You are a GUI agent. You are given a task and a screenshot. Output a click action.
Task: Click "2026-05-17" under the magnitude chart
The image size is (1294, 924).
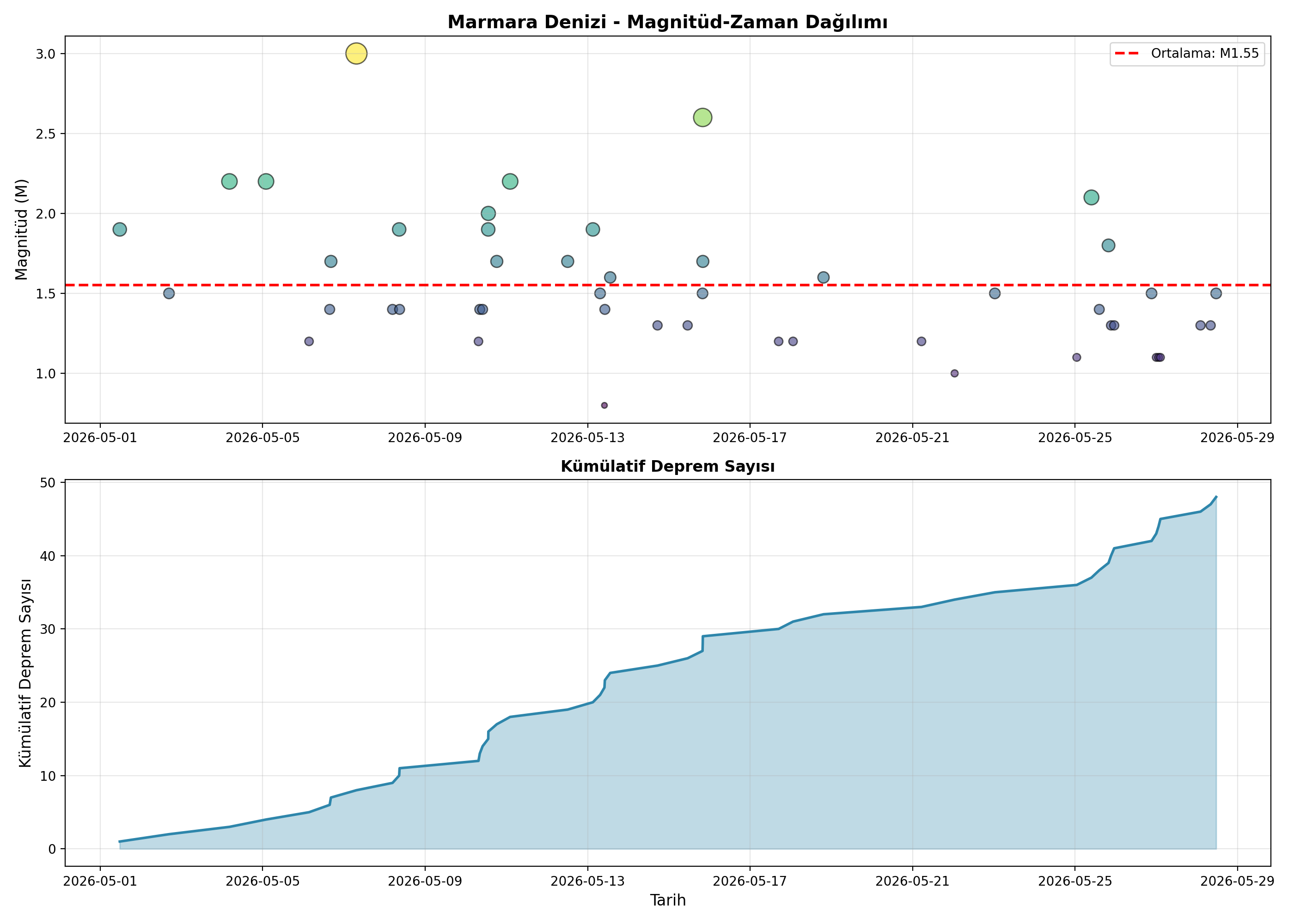[x=750, y=438]
